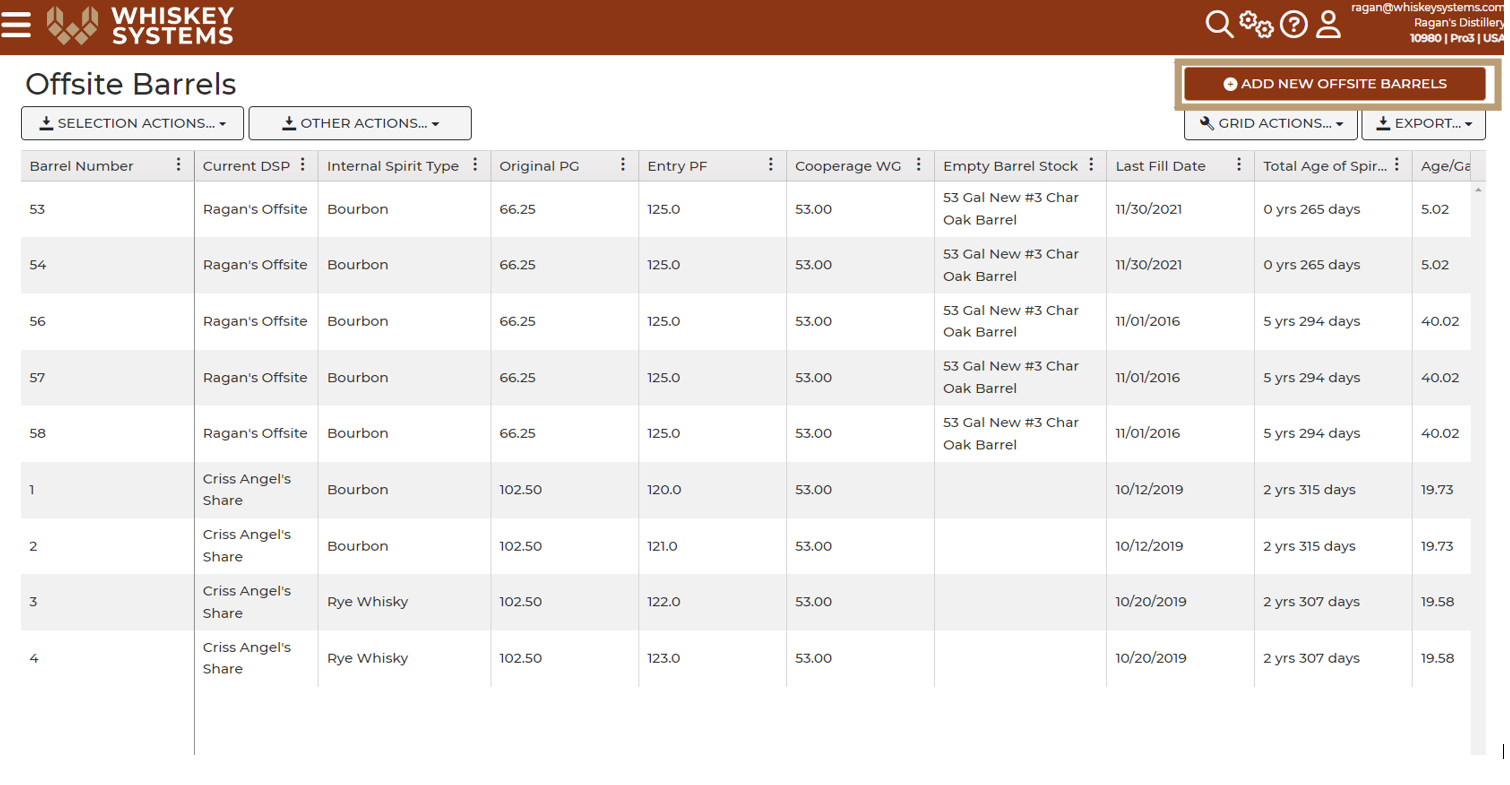Click the search magnifier icon

(1219, 24)
